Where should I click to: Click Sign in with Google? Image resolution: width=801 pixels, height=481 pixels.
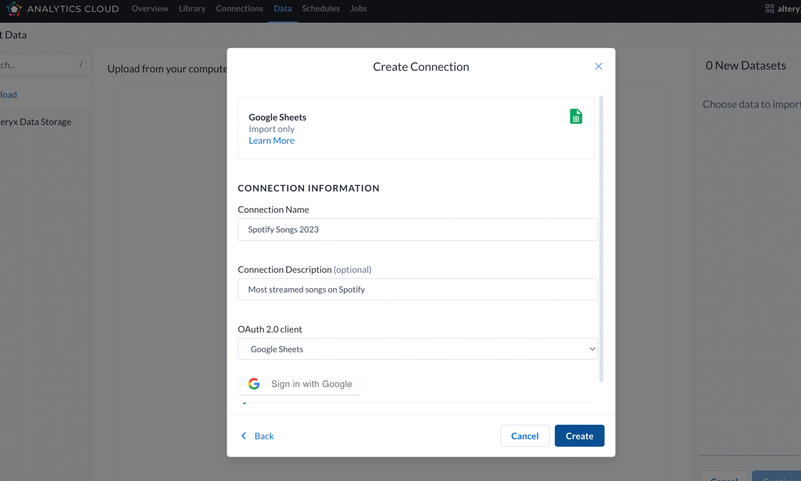(301, 384)
